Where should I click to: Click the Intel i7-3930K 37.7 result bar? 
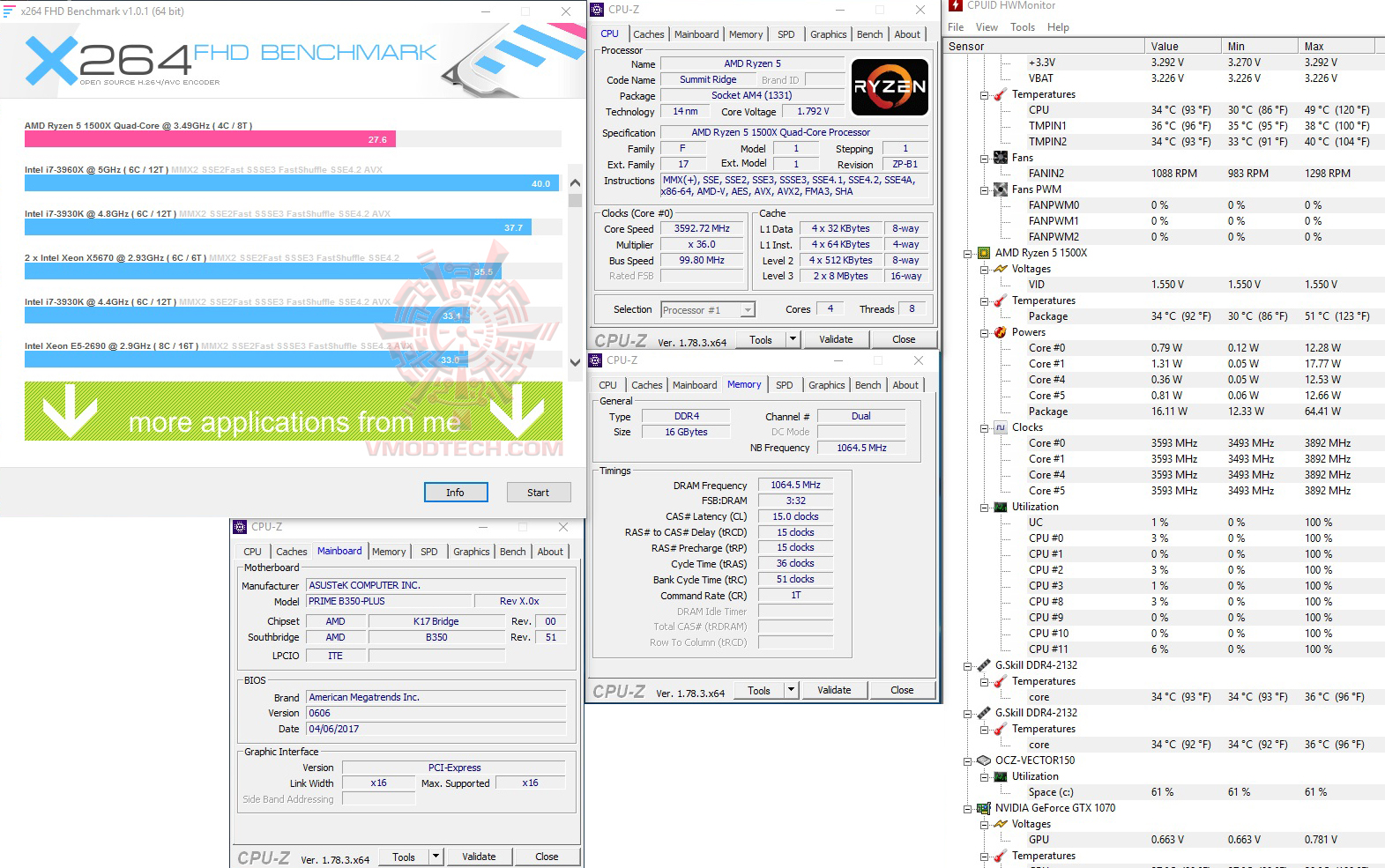[x=278, y=227]
